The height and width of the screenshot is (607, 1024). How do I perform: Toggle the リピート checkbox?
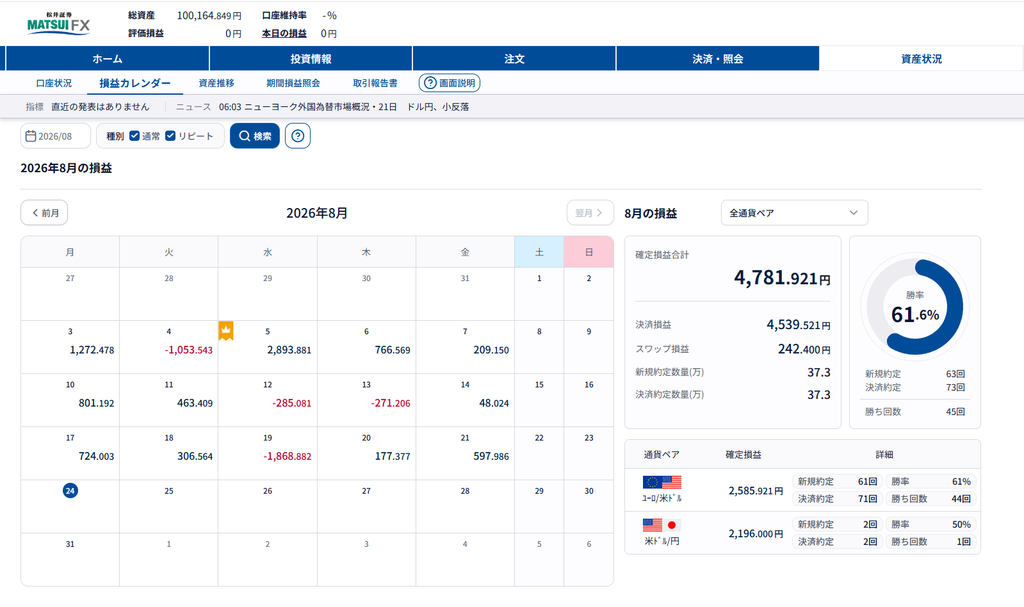pyautogui.click(x=170, y=136)
